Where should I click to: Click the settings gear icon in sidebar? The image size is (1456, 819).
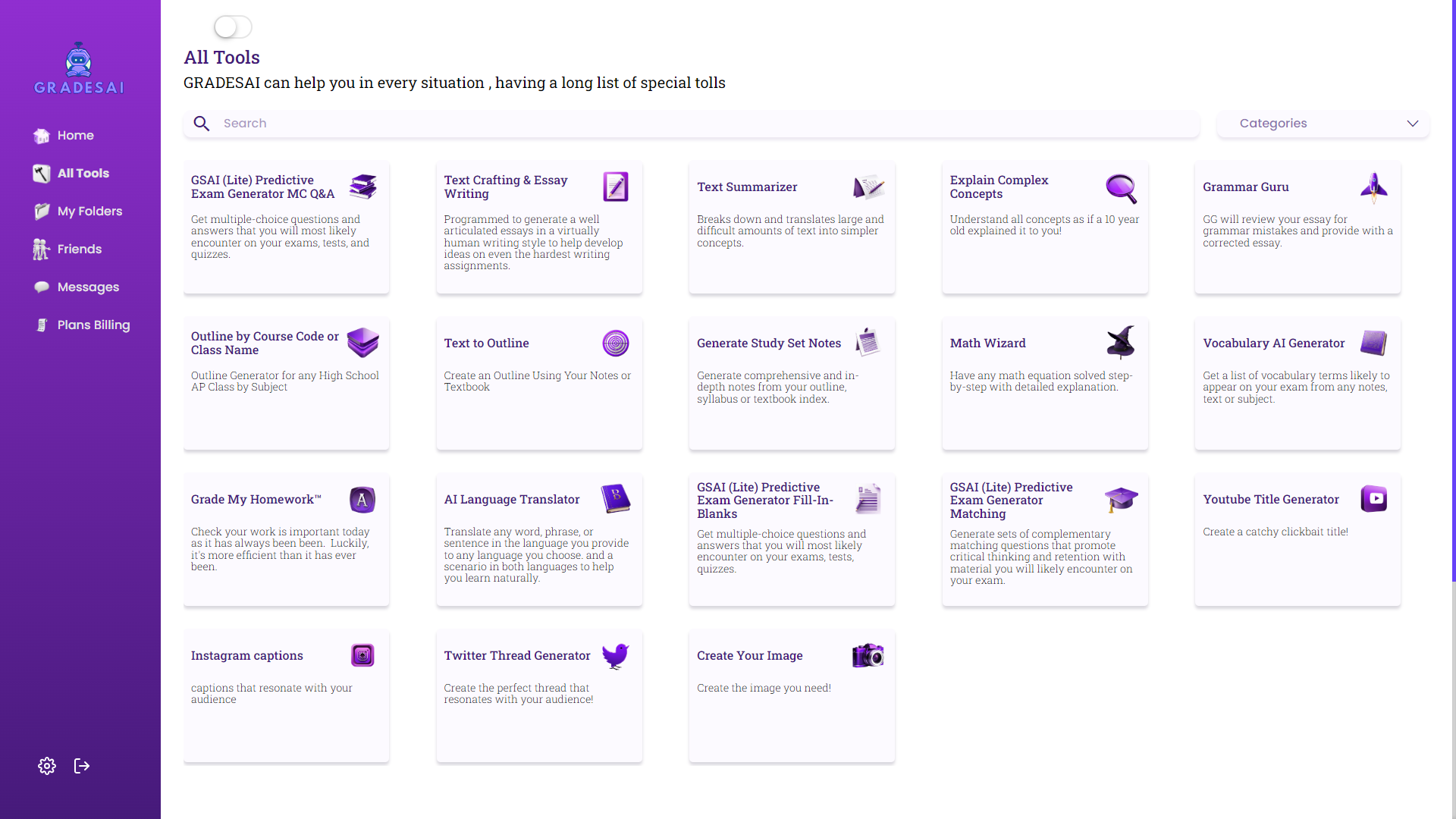47,766
